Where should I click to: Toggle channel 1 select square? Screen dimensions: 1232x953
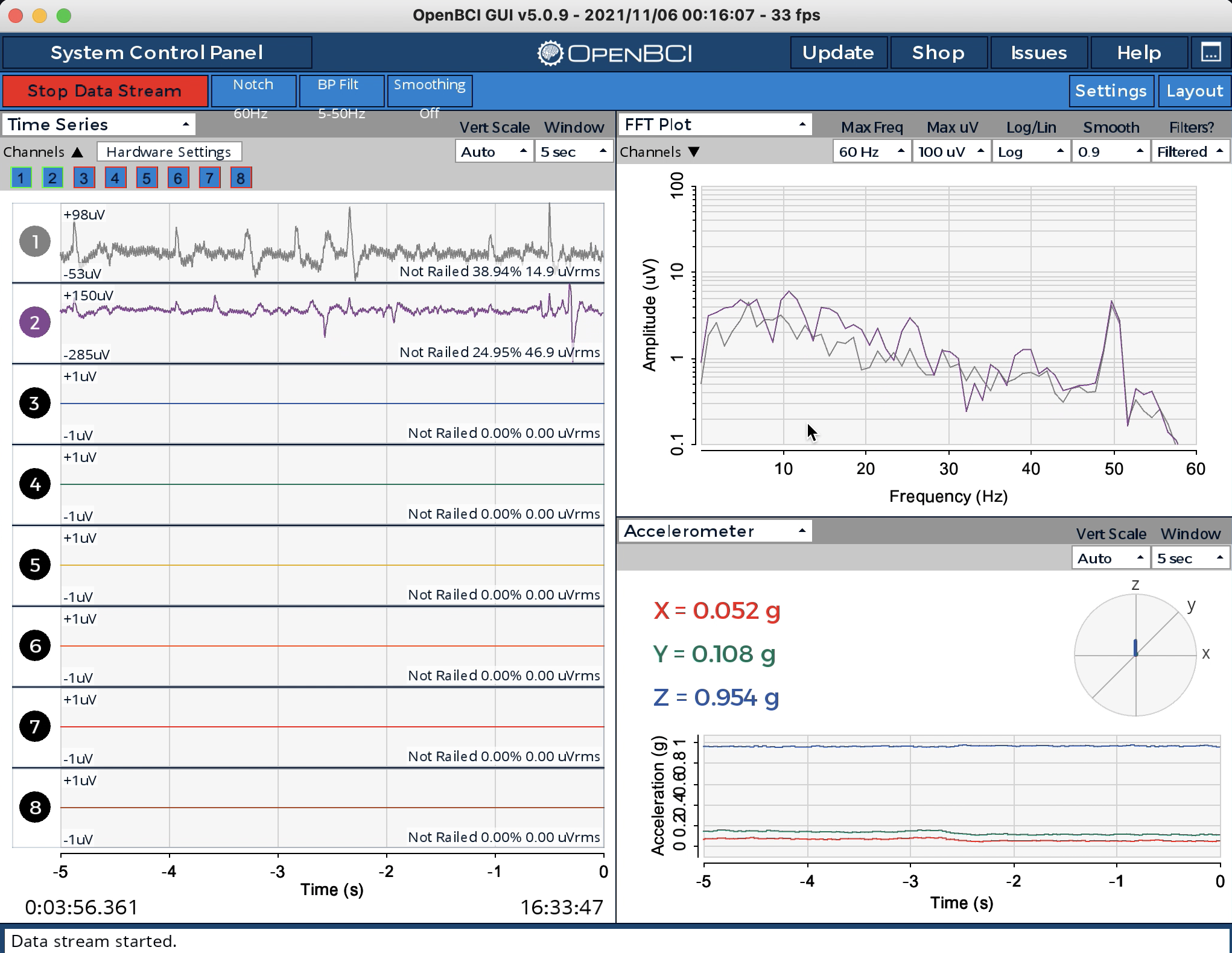click(x=21, y=178)
